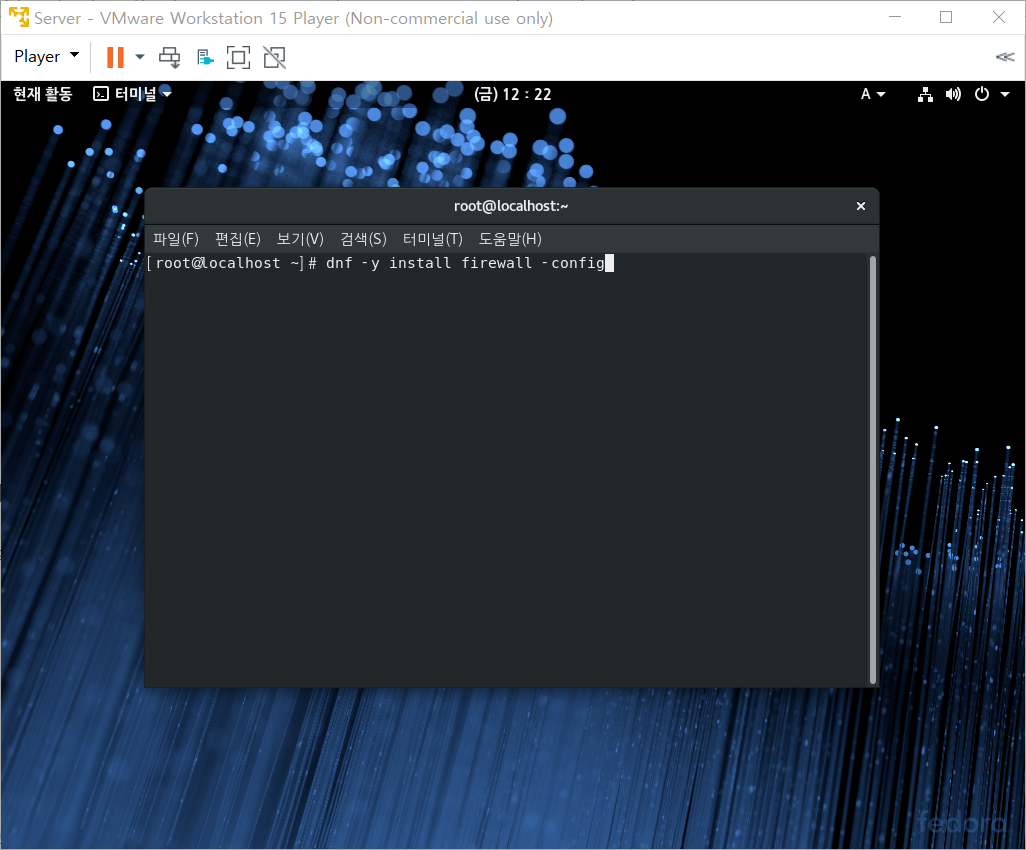Click the volume speaker icon
1026x850 pixels.
953,94
